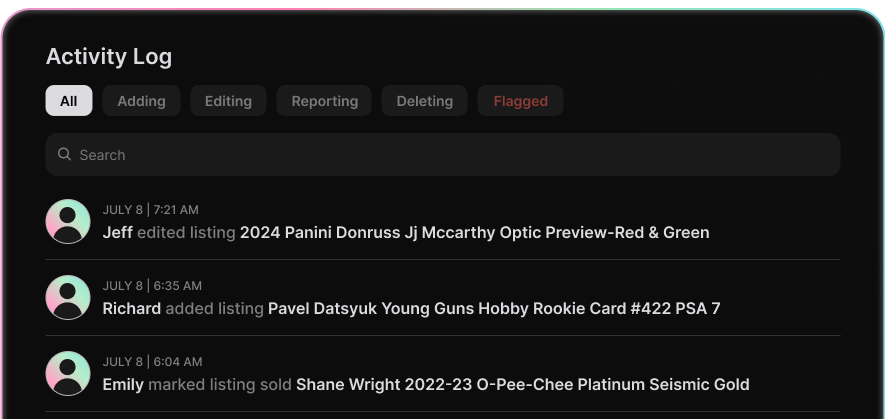Select the All filter tab
The image size is (885, 419).
[x=69, y=101]
